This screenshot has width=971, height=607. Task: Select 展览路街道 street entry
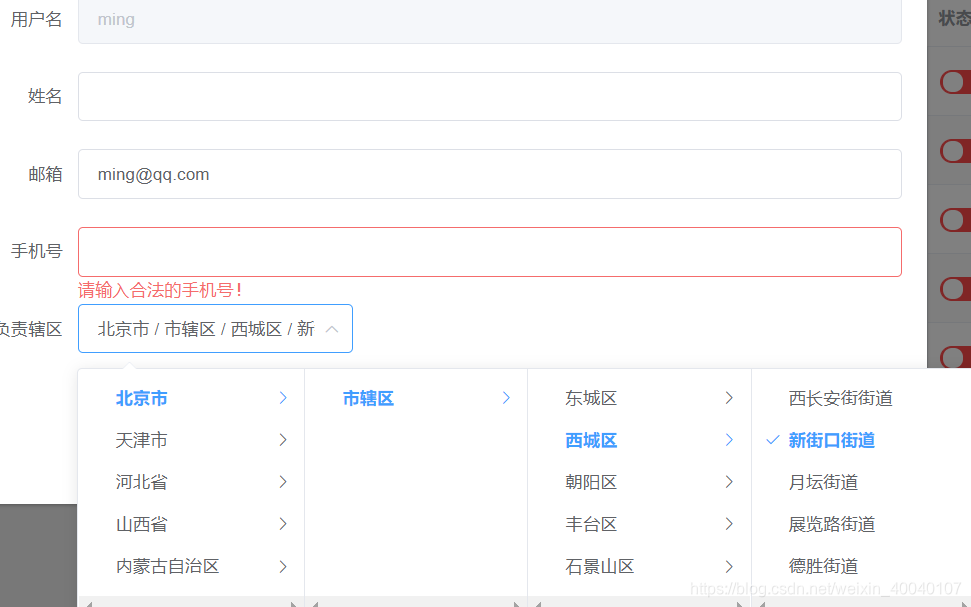[831, 523]
